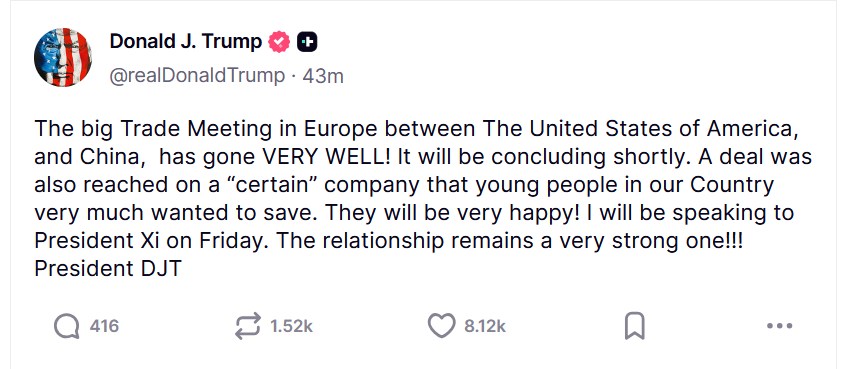This screenshot has width=846, height=369.
Task: Open Donald J. Trump's profile avatar
Action: point(63,57)
